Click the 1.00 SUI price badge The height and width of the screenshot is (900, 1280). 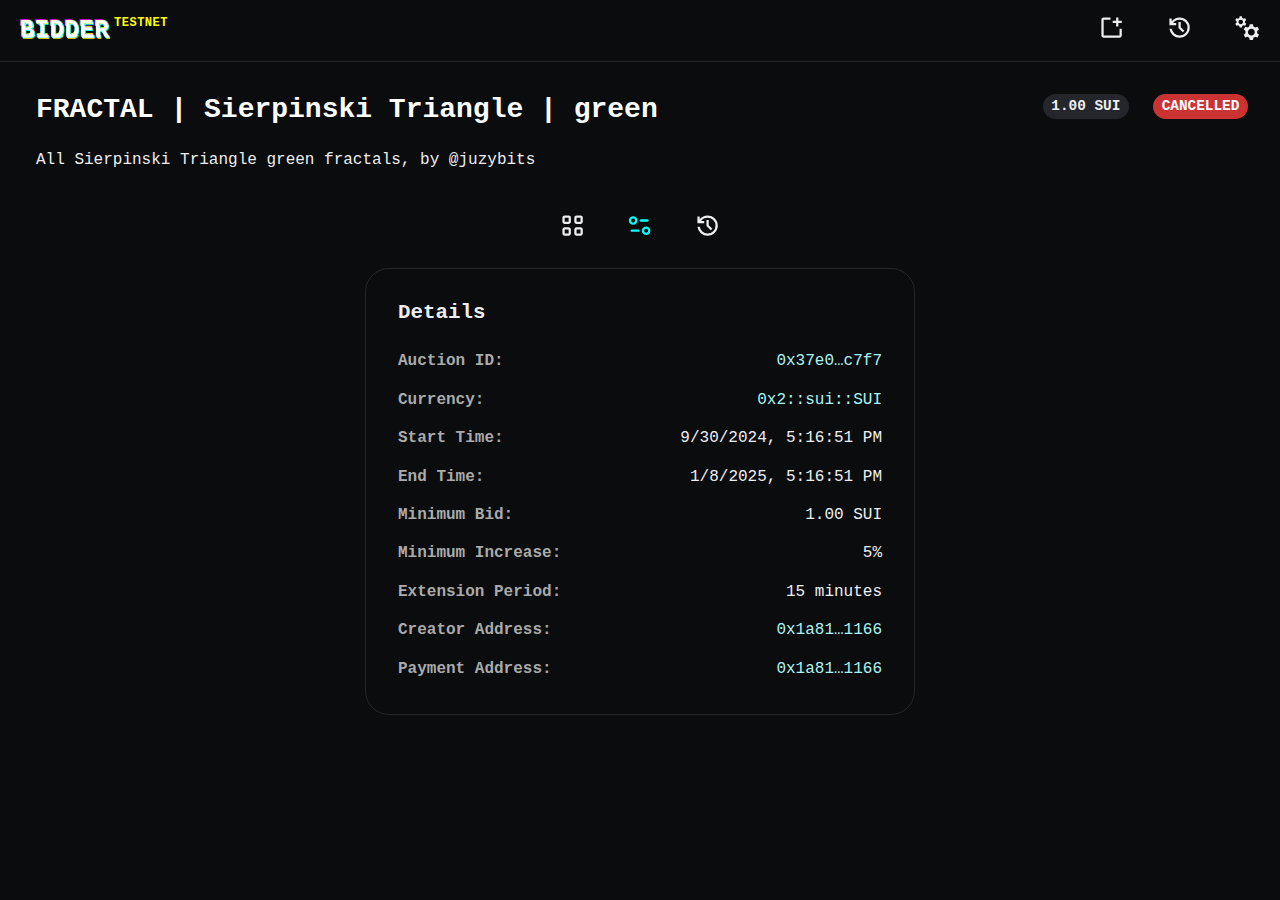tap(1086, 106)
